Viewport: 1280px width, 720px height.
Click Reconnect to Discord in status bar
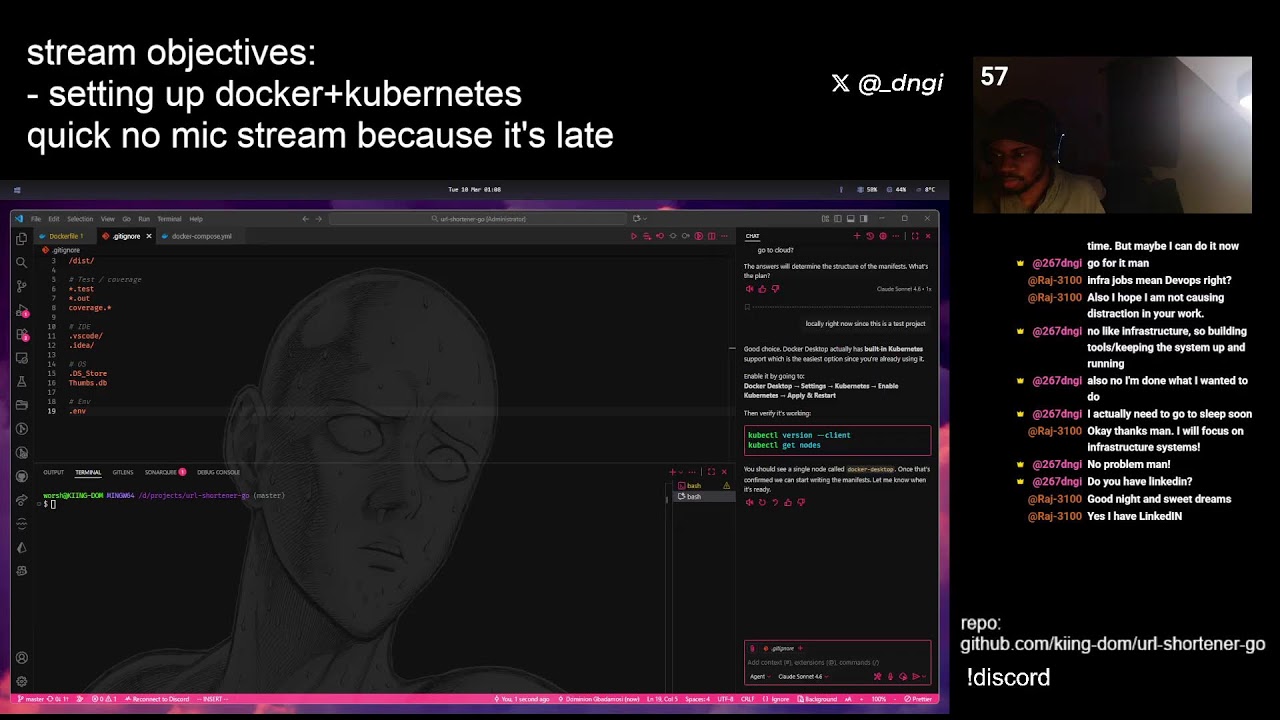157,699
